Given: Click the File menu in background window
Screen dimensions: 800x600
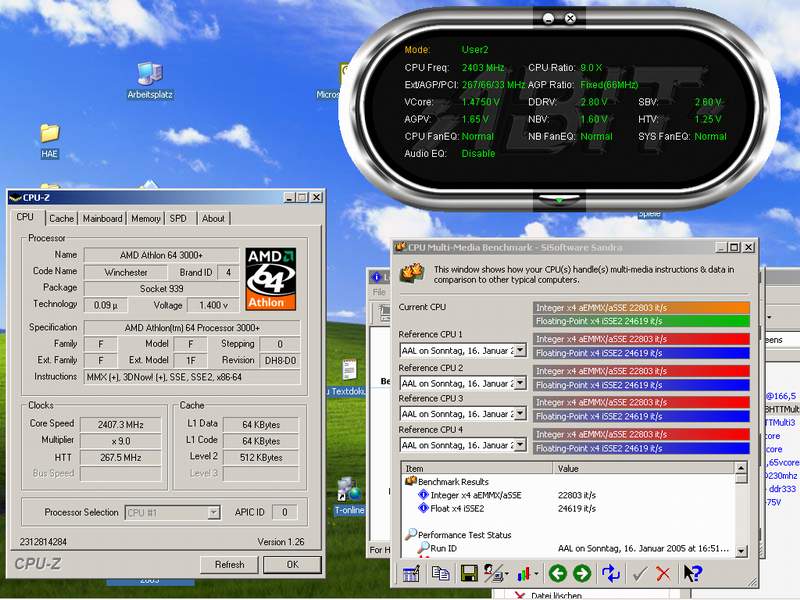Looking at the screenshot, I should 379,292.
